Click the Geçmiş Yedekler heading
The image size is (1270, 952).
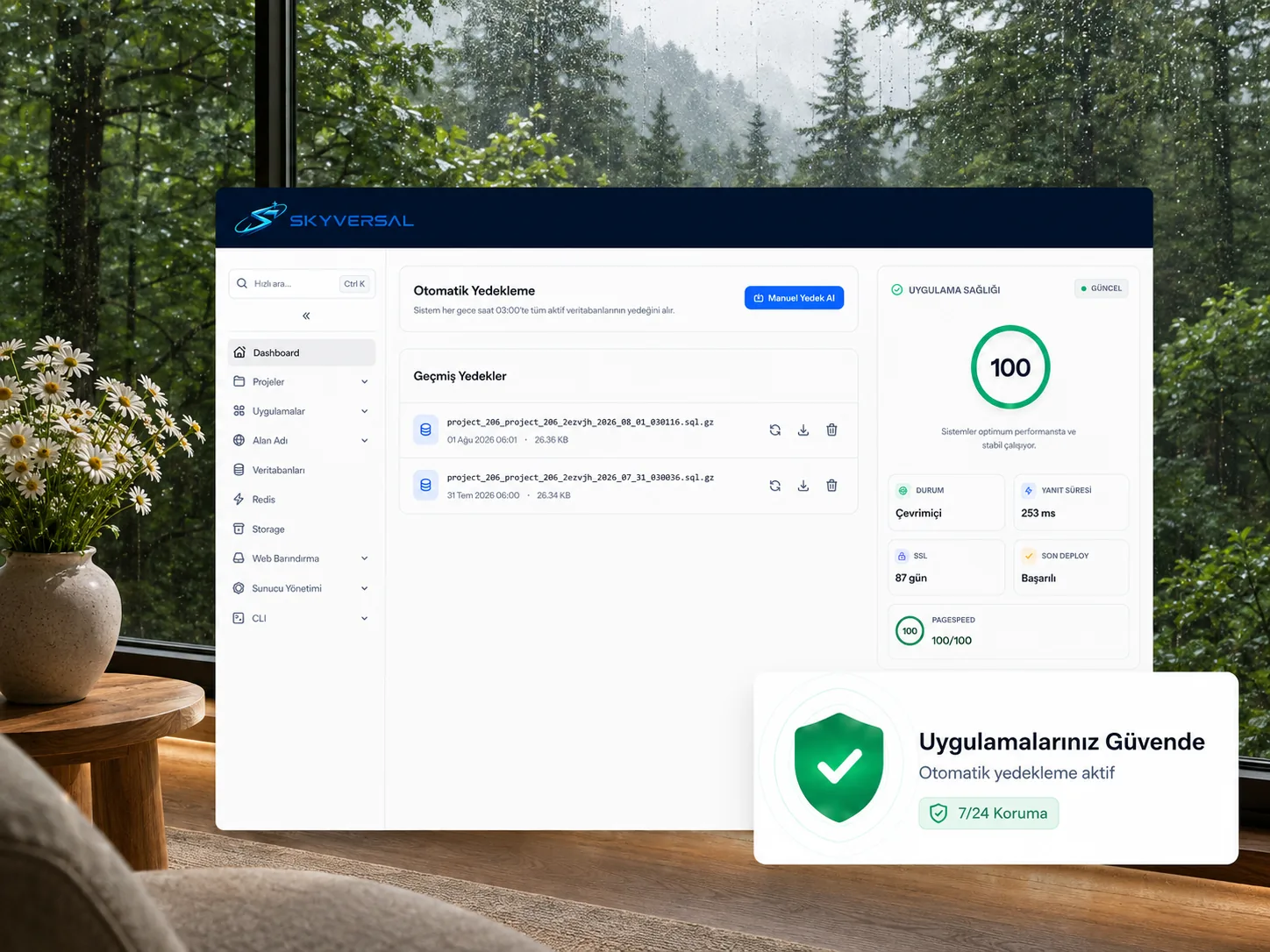460,376
